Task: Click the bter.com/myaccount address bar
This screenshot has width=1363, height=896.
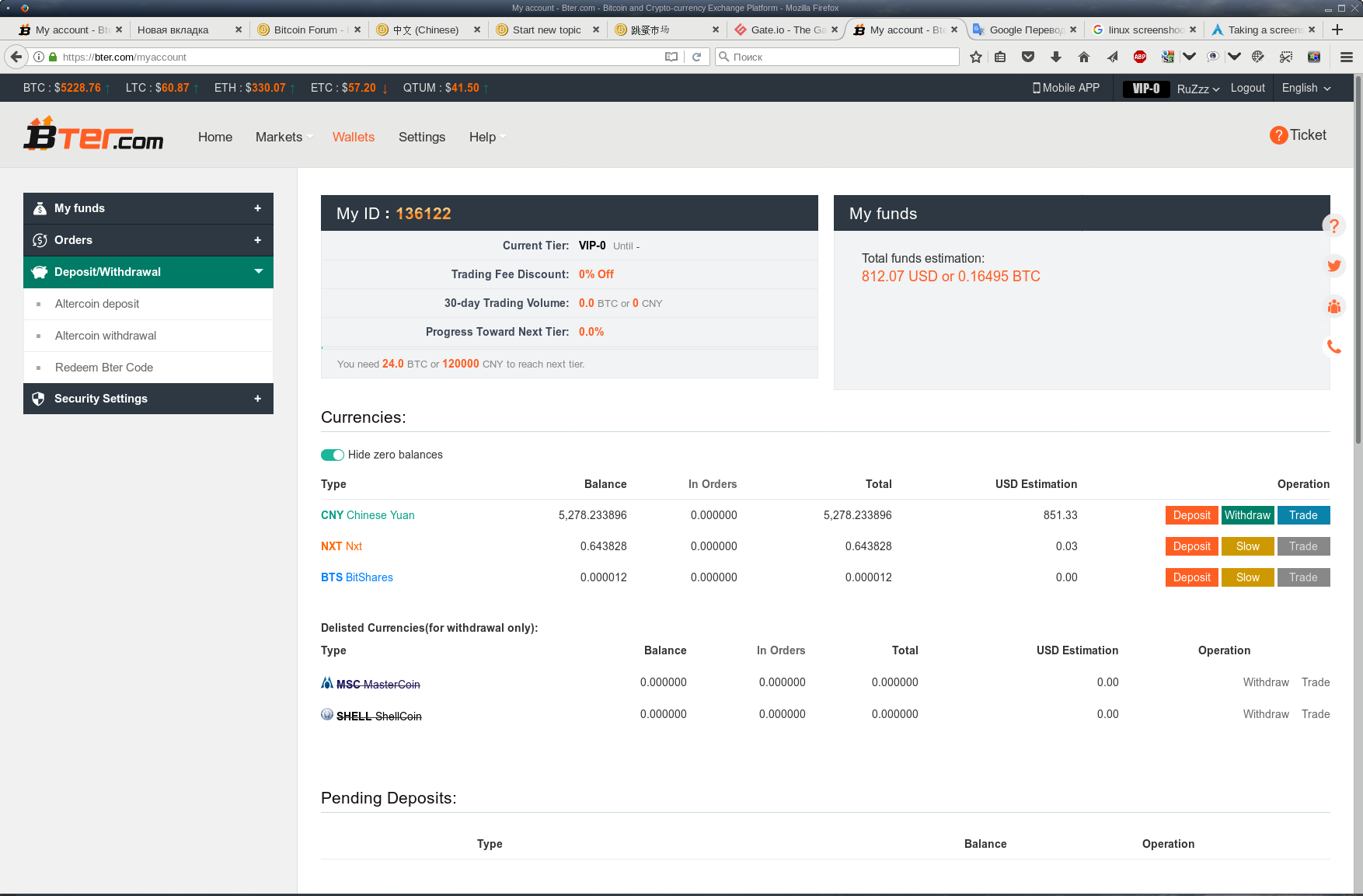Action: pyautogui.click(x=357, y=57)
